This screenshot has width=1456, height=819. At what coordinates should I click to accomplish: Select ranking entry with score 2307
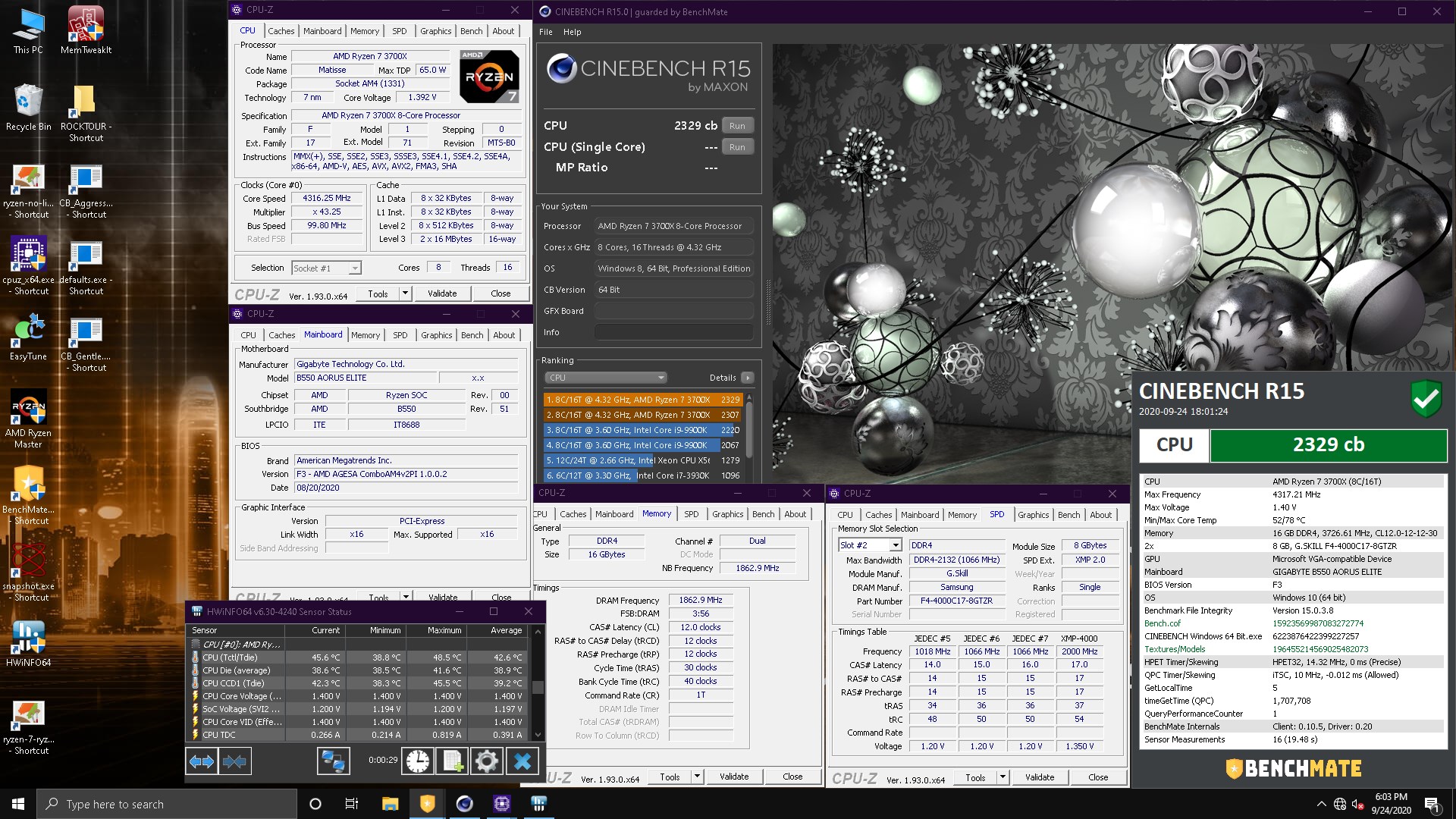click(642, 415)
